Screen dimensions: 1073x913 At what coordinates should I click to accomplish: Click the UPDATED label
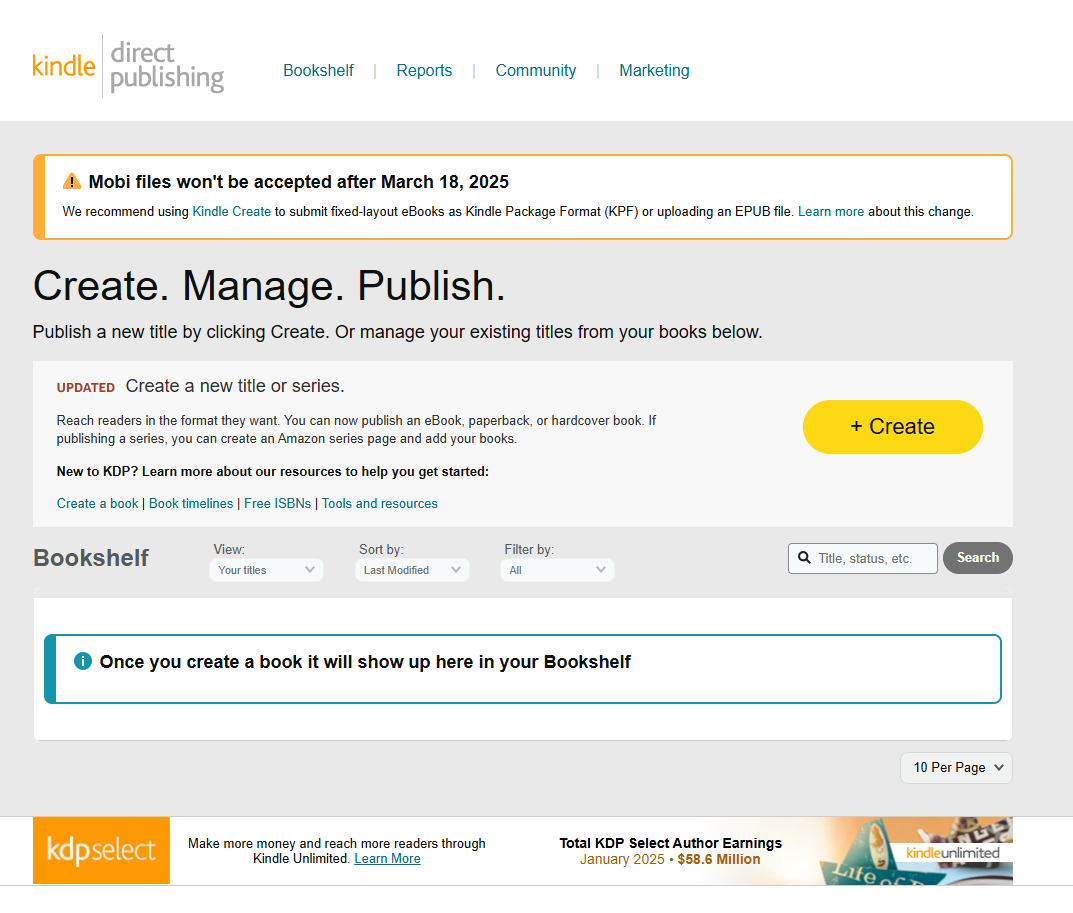pyautogui.click(x=86, y=387)
